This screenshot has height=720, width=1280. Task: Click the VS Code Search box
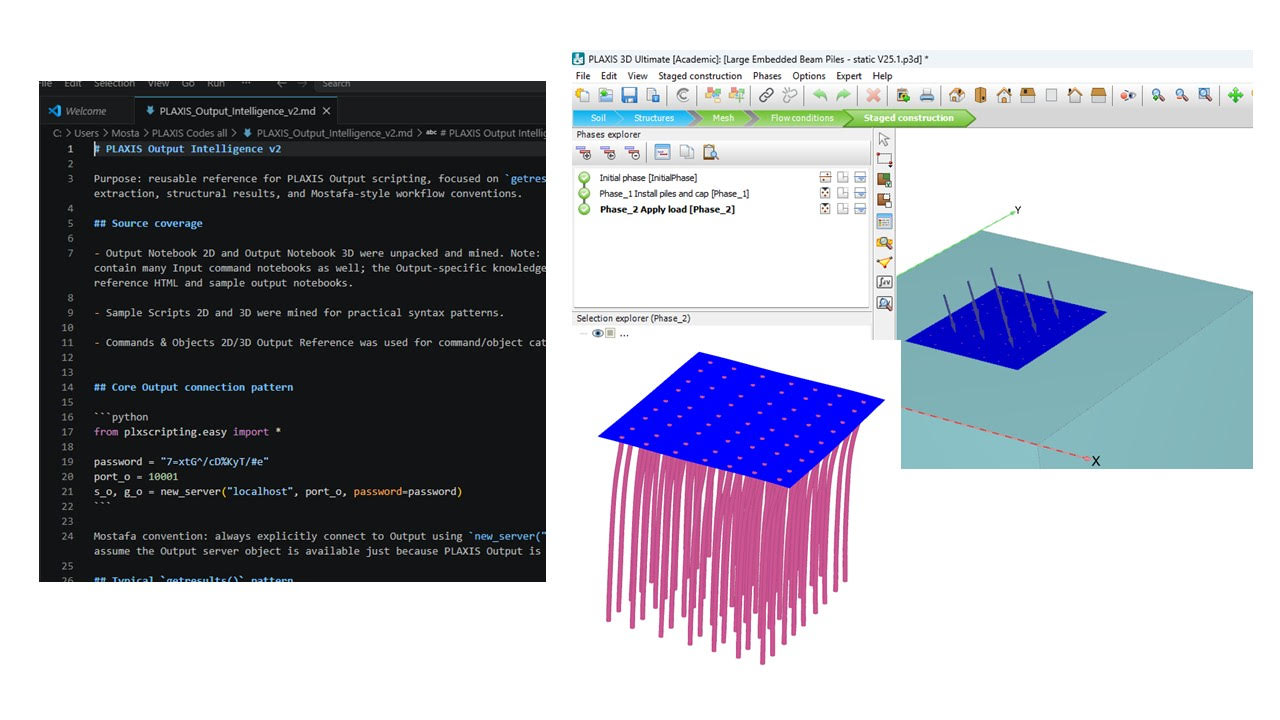click(430, 84)
